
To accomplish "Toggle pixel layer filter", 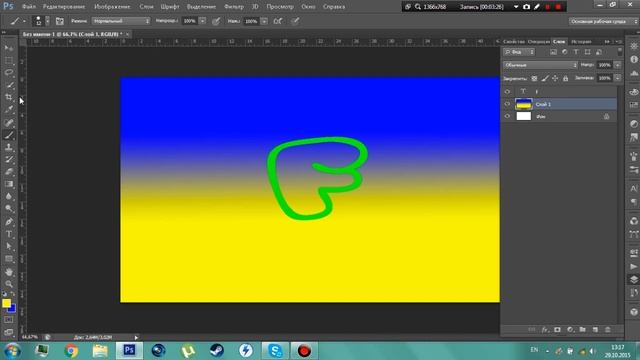I will click(553, 52).
